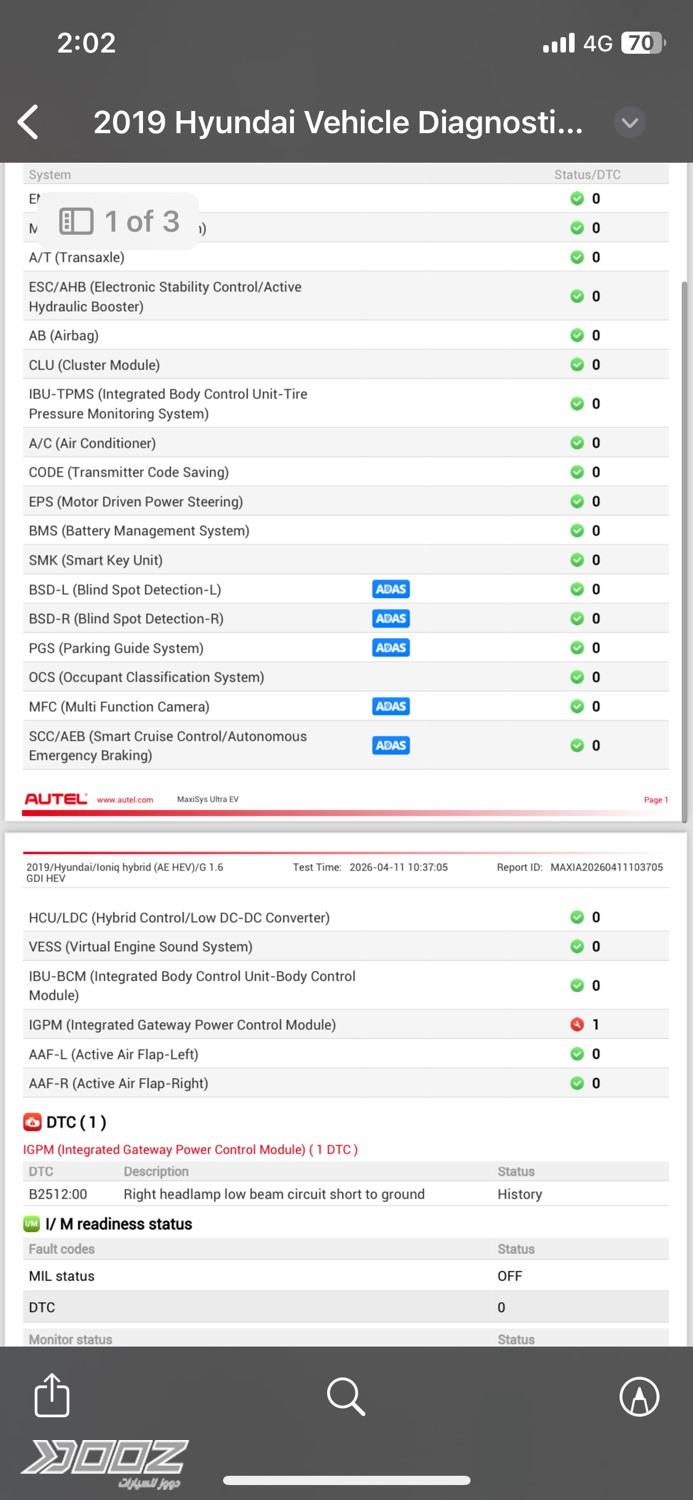
Task: Tap the green check for A/T (Transaxle)
Action: pyautogui.click(x=577, y=257)
